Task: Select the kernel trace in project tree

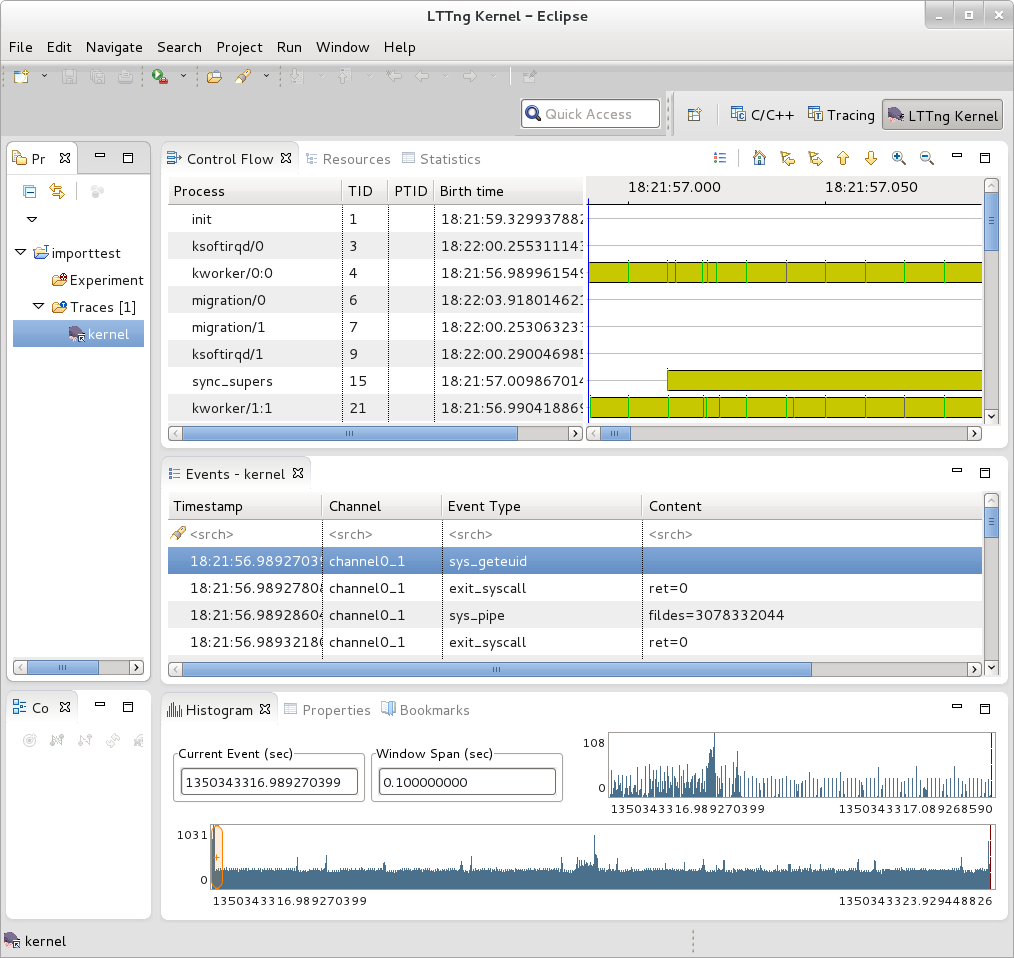Action: click(108, 334)
